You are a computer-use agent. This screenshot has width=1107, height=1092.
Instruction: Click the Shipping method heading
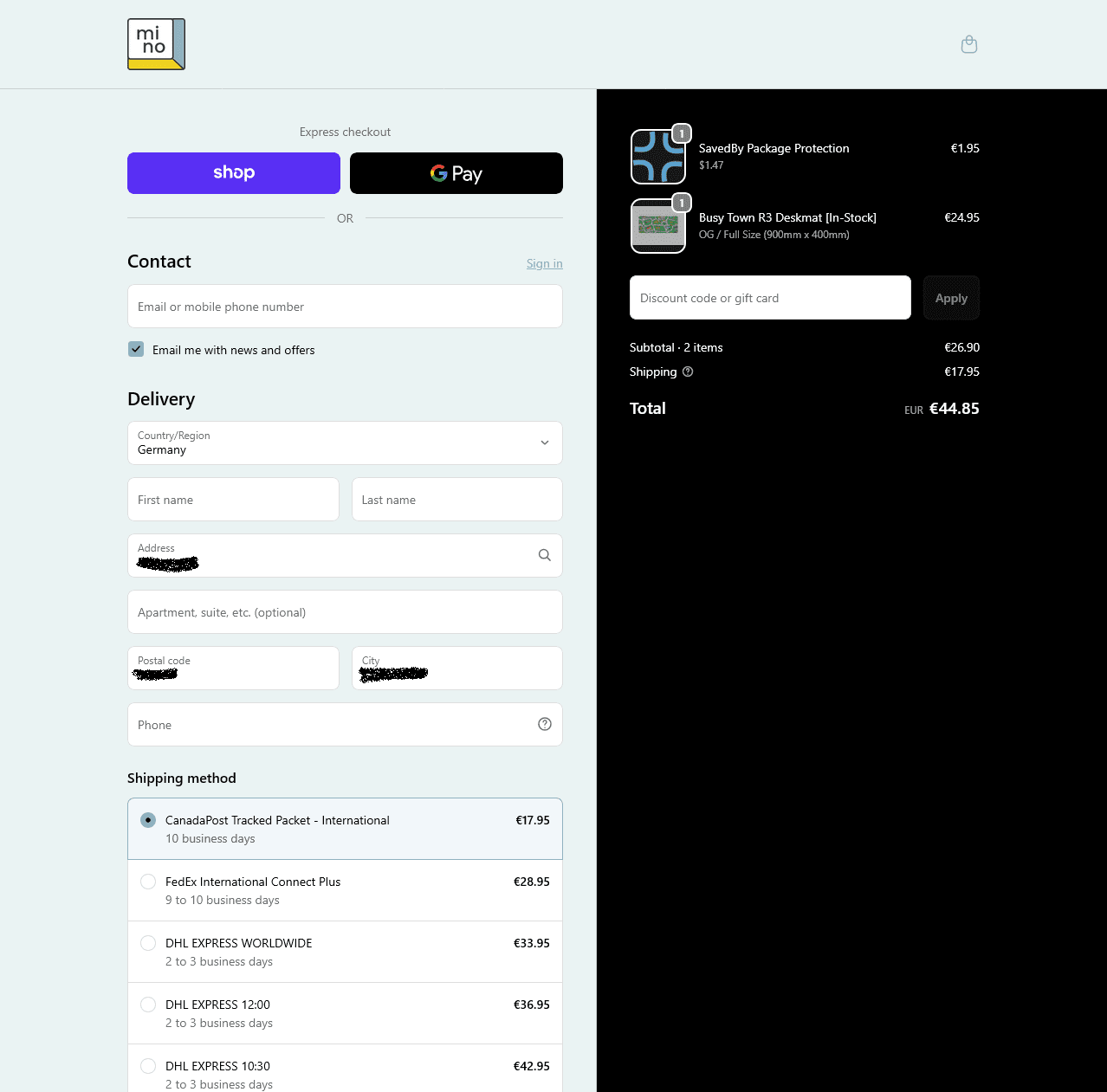(x=182, y=778)
